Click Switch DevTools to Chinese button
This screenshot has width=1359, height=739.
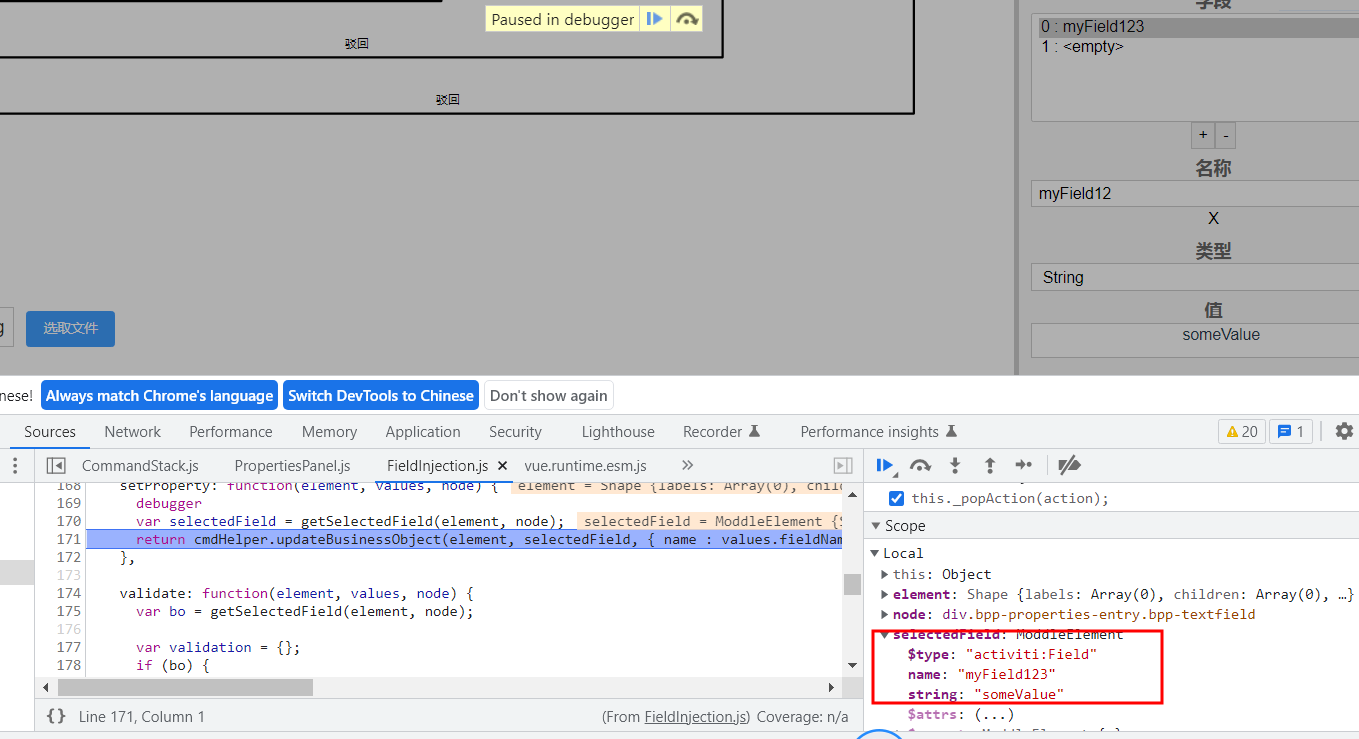381,396
